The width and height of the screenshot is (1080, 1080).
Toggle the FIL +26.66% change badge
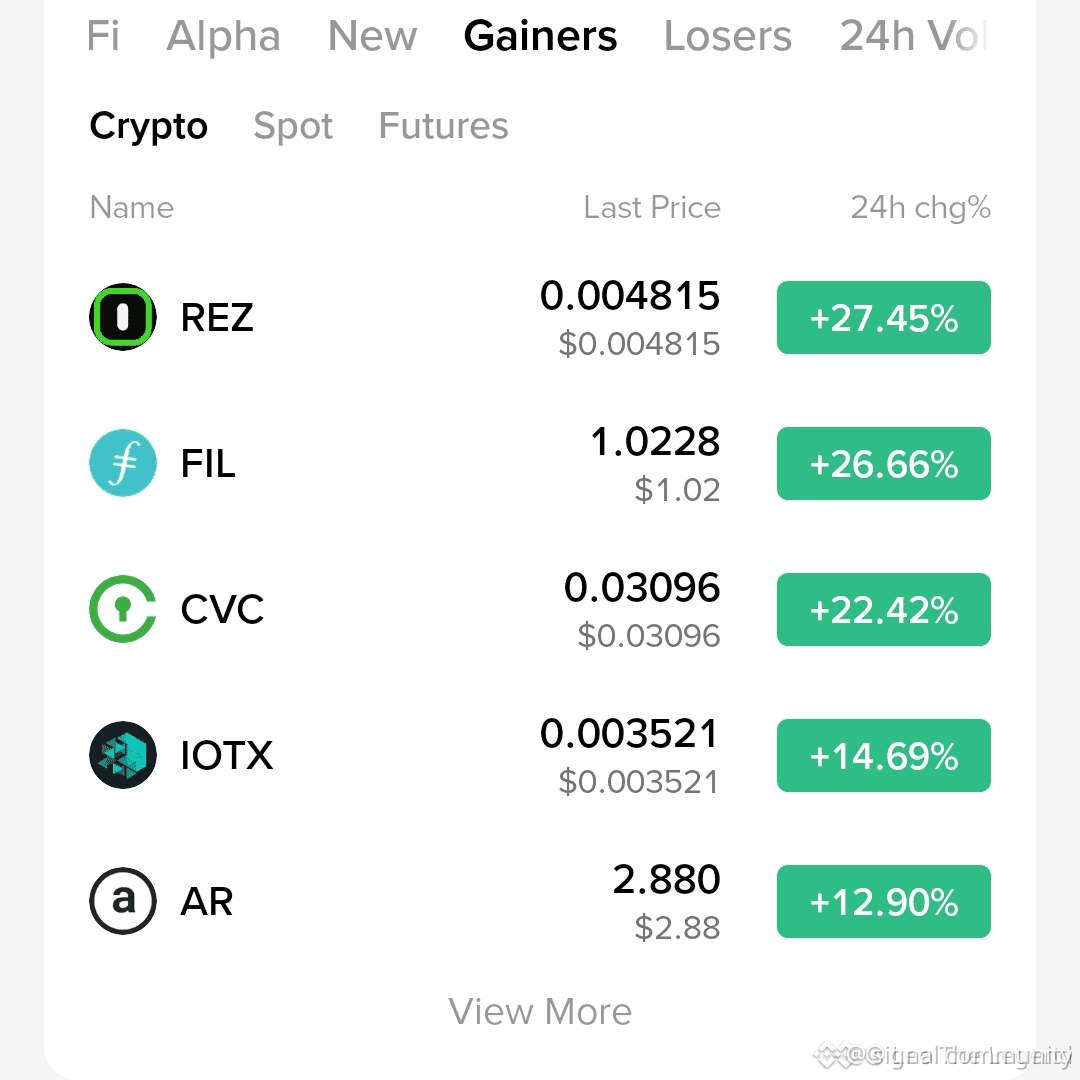884,464
